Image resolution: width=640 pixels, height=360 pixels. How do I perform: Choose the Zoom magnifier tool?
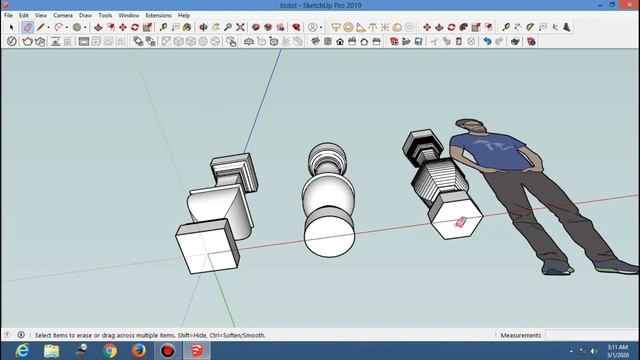pos(228,27)
